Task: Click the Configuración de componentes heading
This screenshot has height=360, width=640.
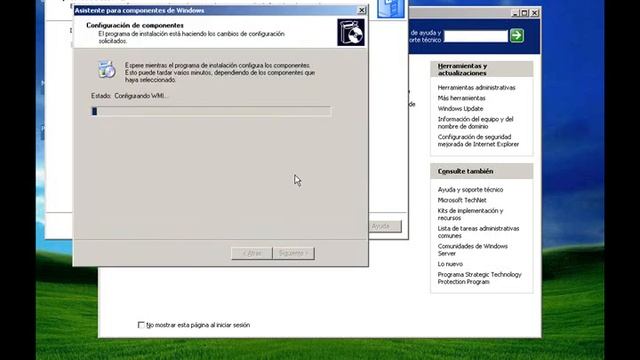Action: [x=135, y=25]
